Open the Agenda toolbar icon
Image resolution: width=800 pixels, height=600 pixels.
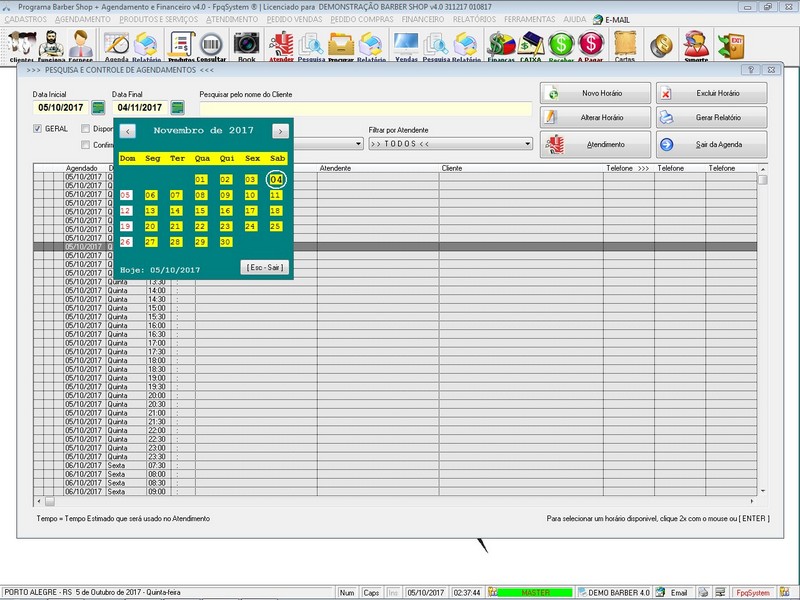[x=117, y=46]
